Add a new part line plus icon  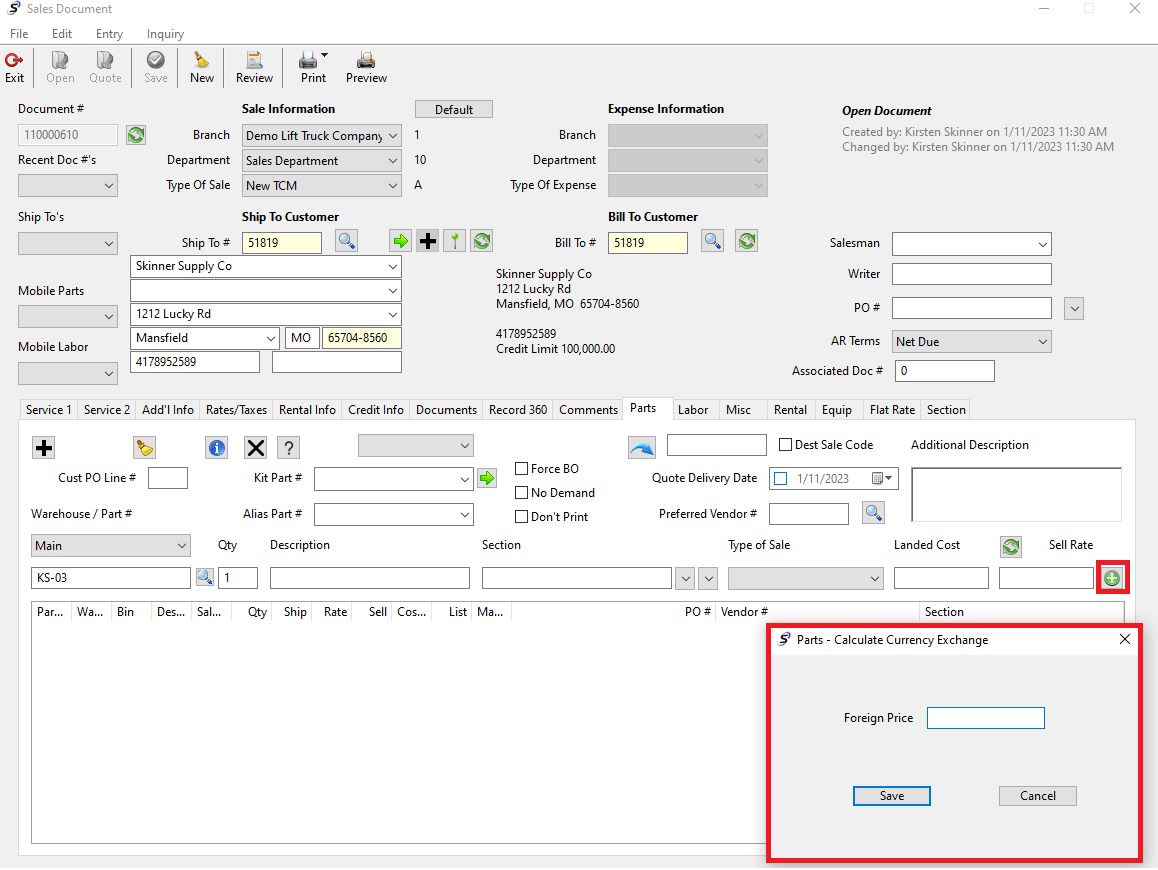pos(44,448)
